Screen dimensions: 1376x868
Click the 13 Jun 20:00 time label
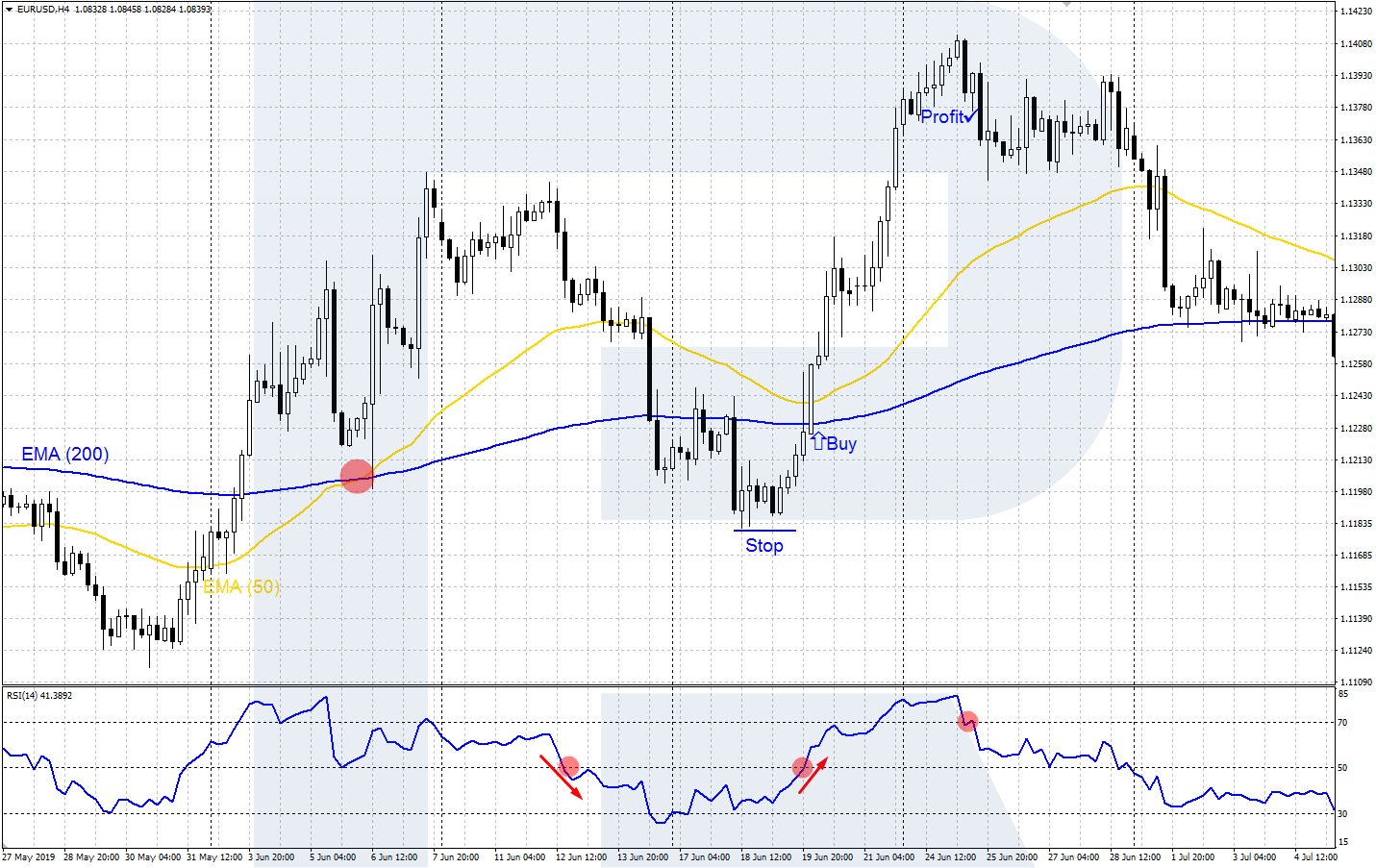(x=642, y=856)
